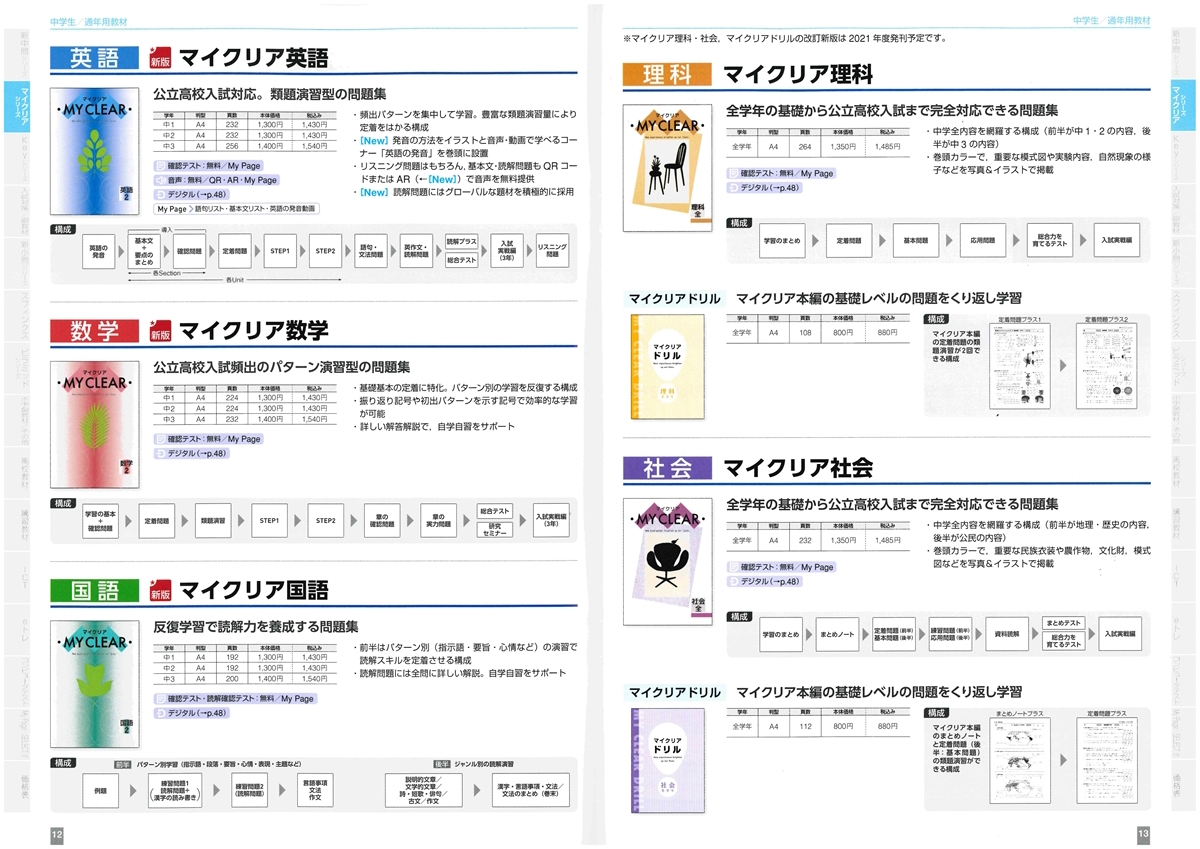
Task: Select the まとめテスト flow box
Action: pos(1063,624)
